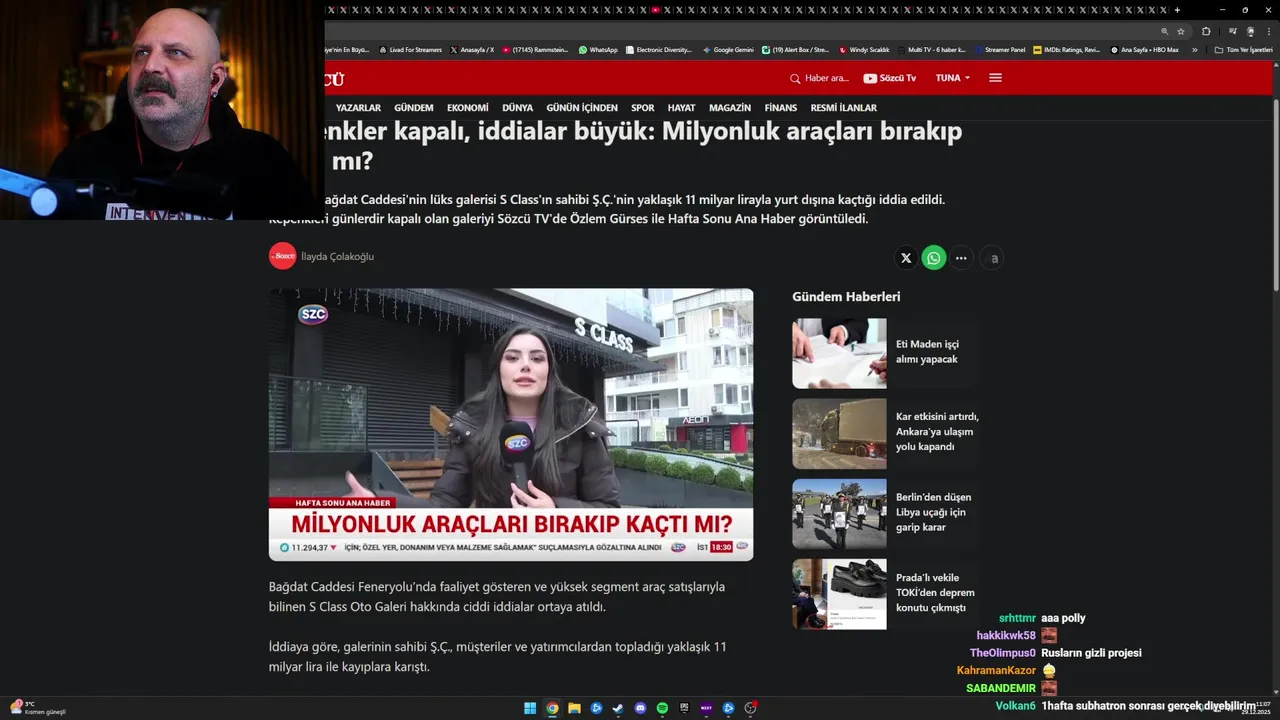Open the WhatsApp bookmark
Image resolution: width=1280 pixels, height=720 pixels.
coord(598,49)
